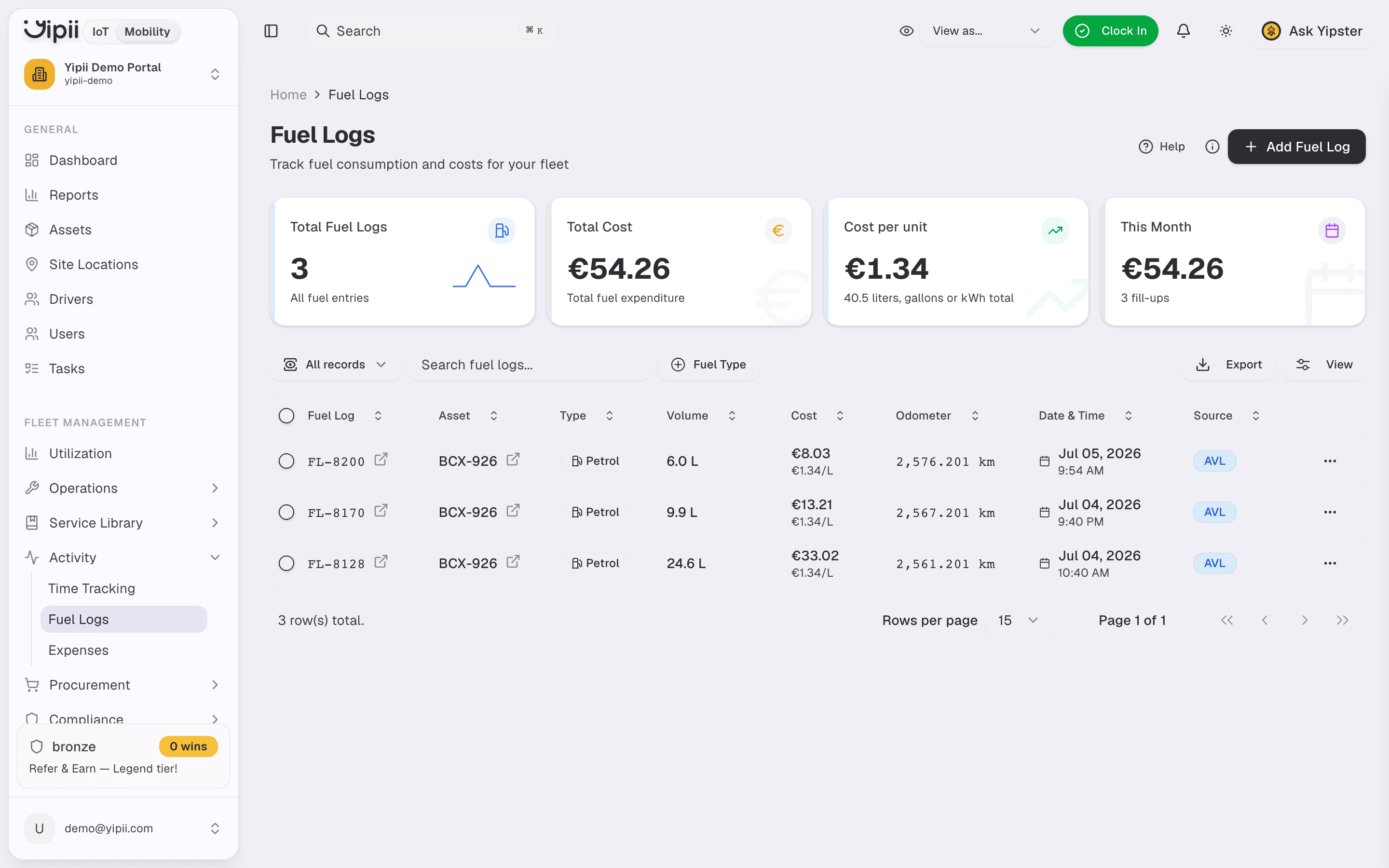
Task: Expand the Operations menu
Action: pos(123,488)
